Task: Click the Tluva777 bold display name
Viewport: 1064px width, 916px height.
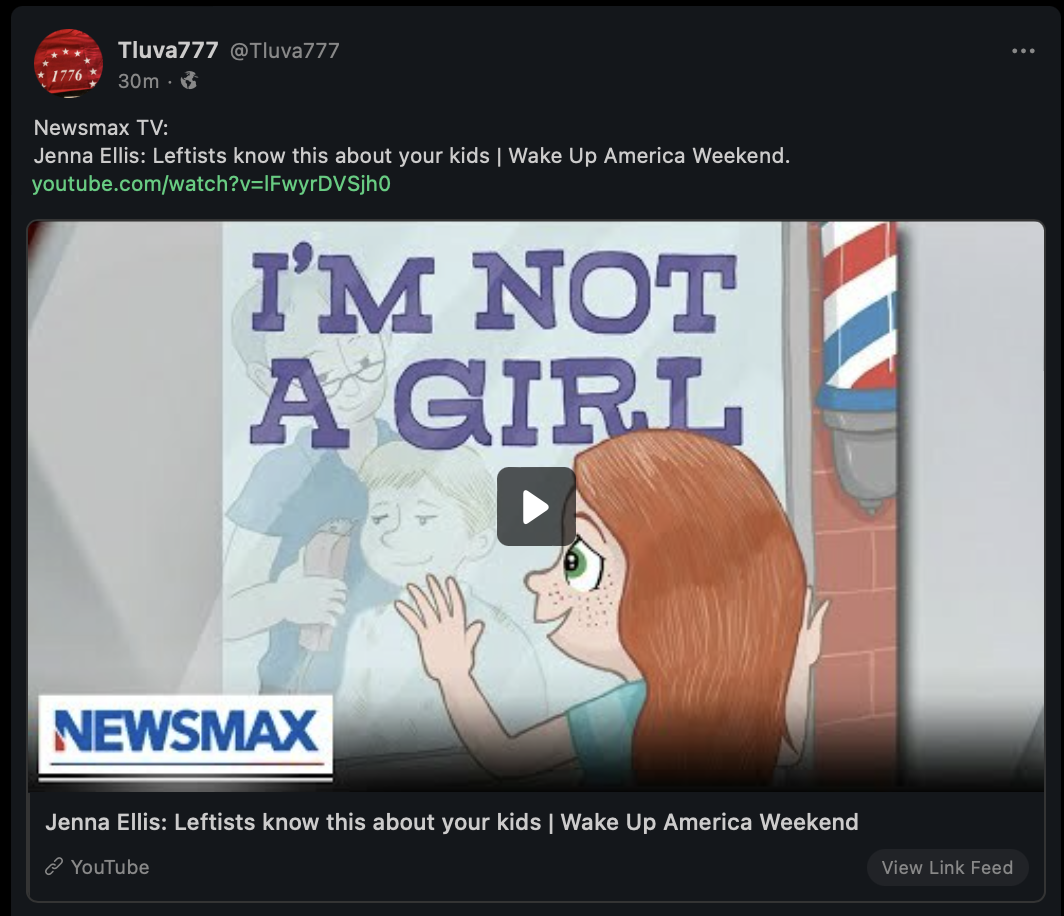Action: coord(168,50)
